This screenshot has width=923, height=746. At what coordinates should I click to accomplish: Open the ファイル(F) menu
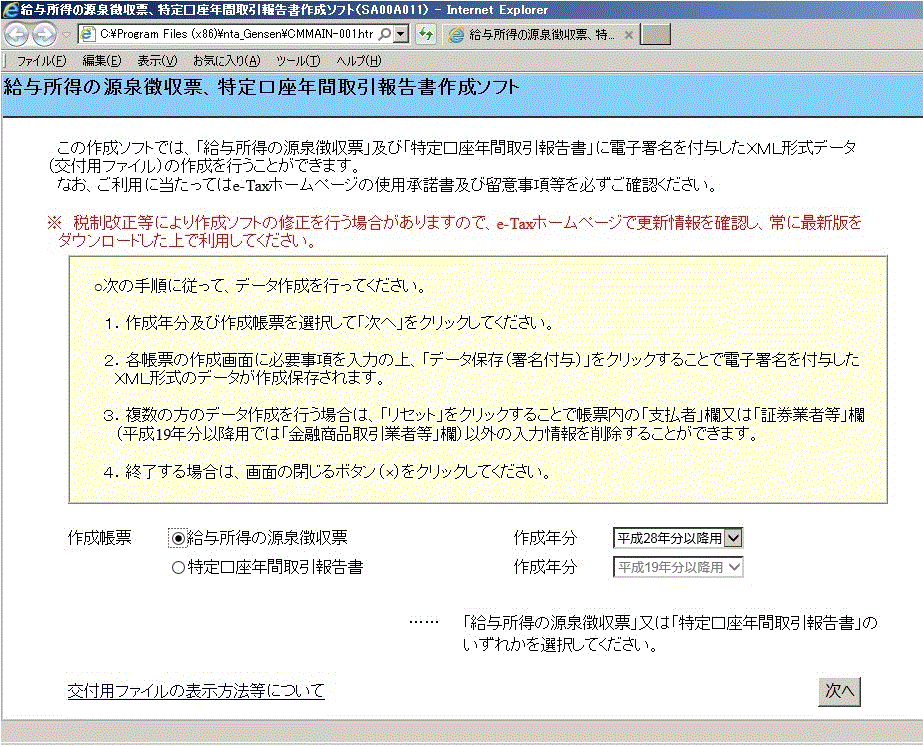(x=41, y=61)
